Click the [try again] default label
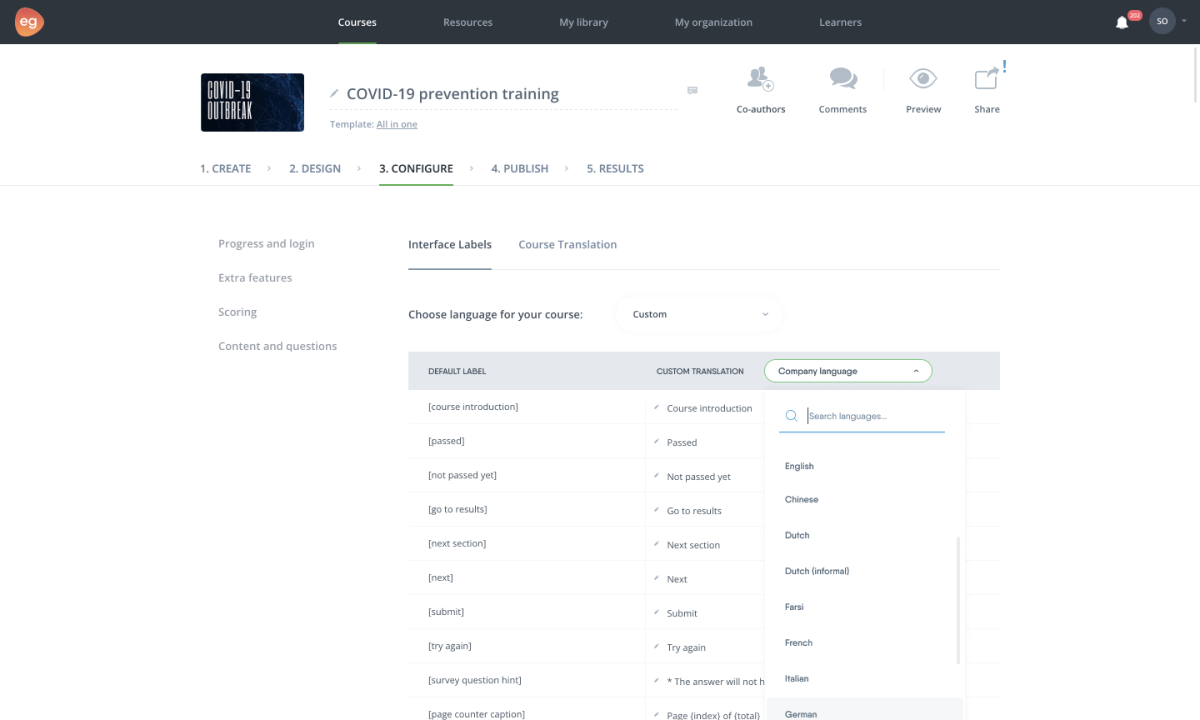This screenshot has width=1200, height=720. [450, 646]
